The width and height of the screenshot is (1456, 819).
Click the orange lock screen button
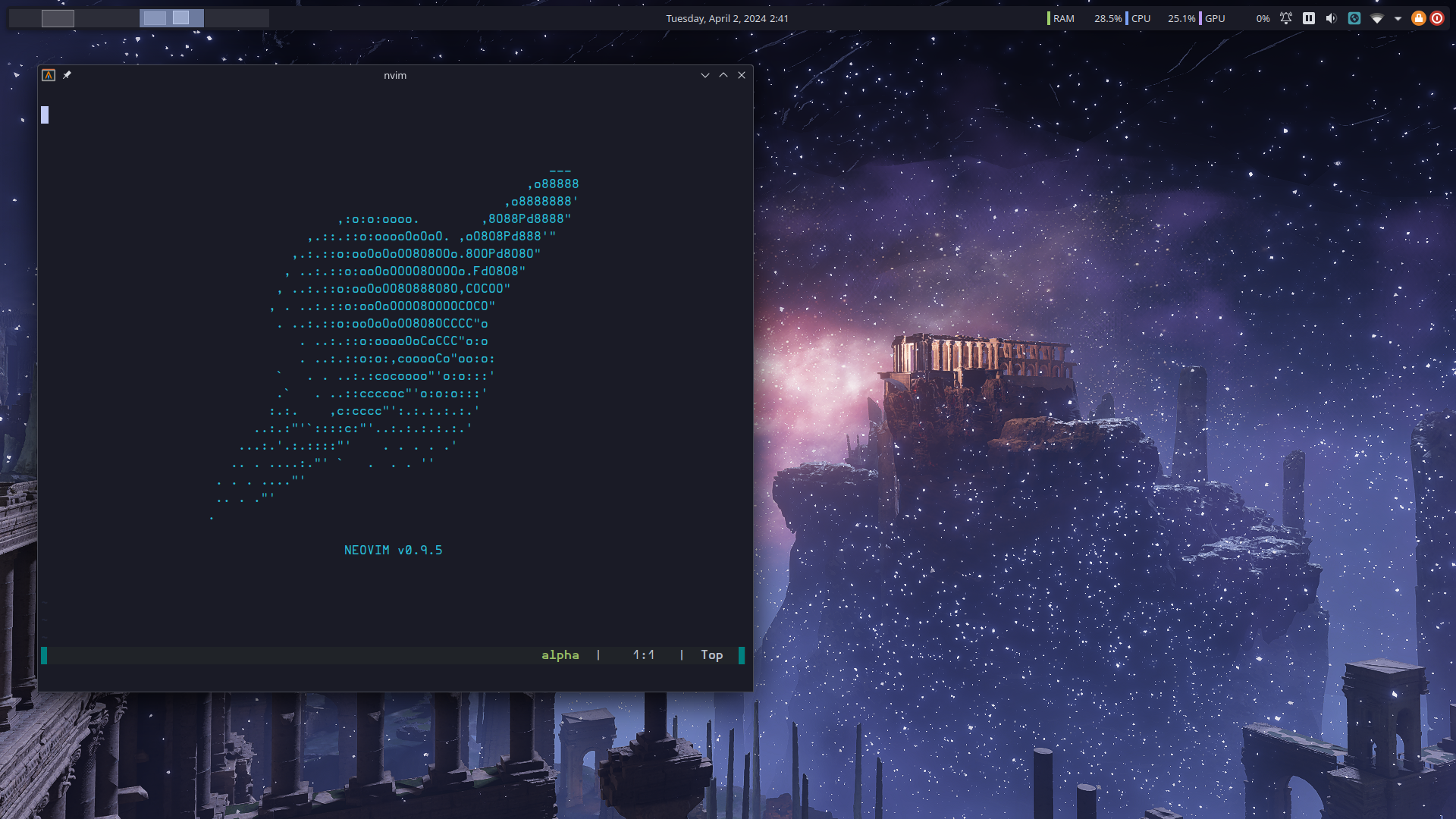(1418, 18)
